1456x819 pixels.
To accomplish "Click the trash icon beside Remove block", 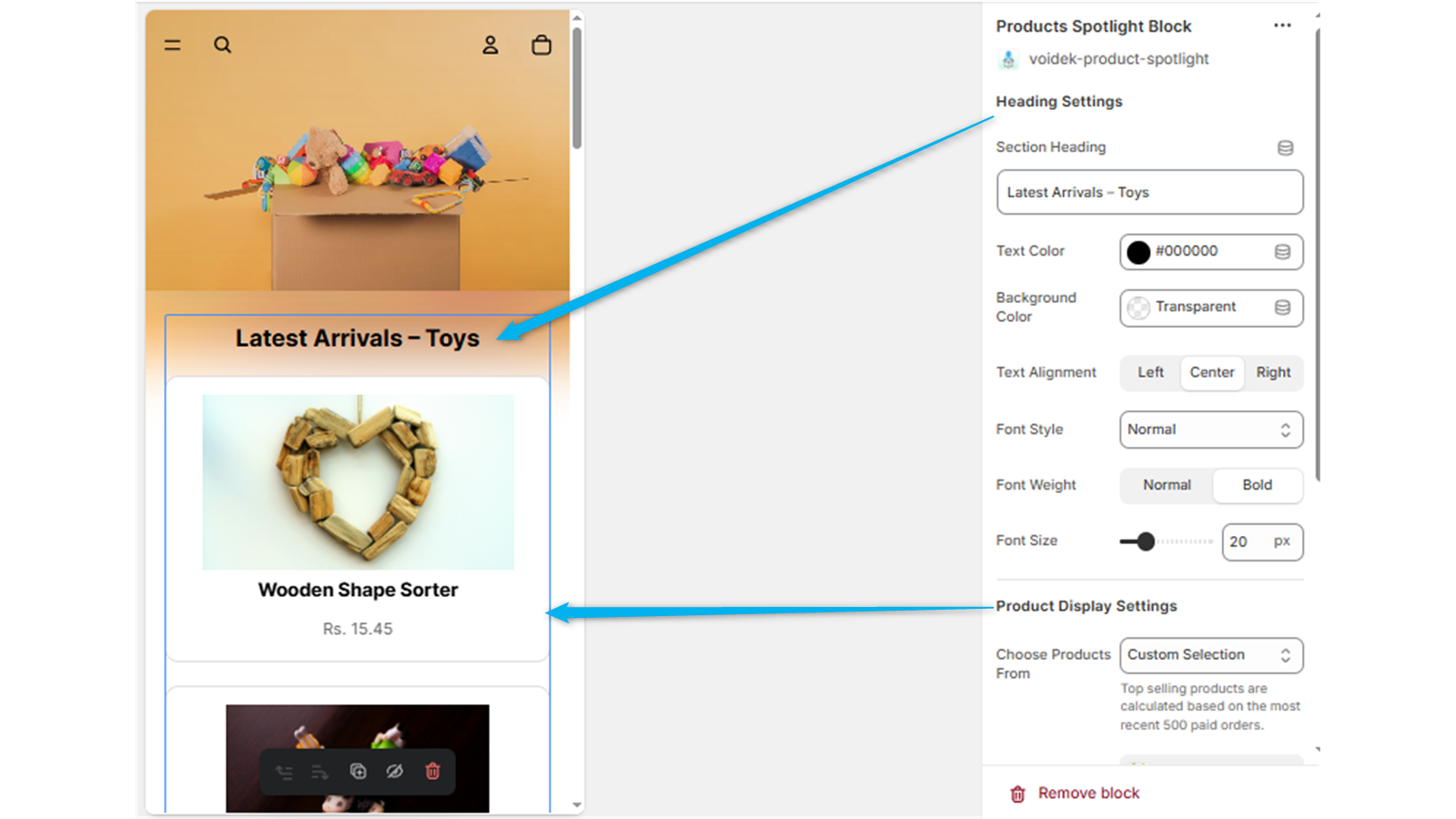I will 1017,794.
